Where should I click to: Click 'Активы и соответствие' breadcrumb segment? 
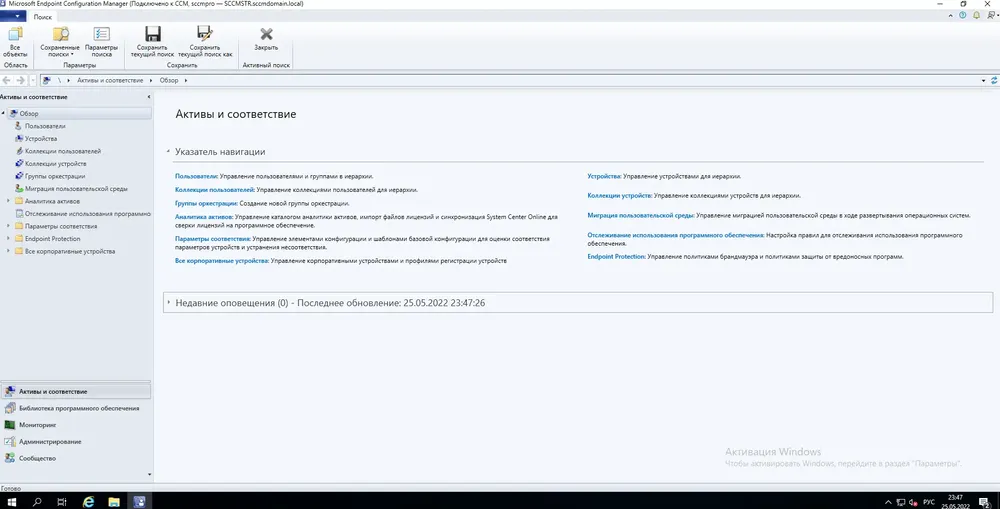coord(110,80)
